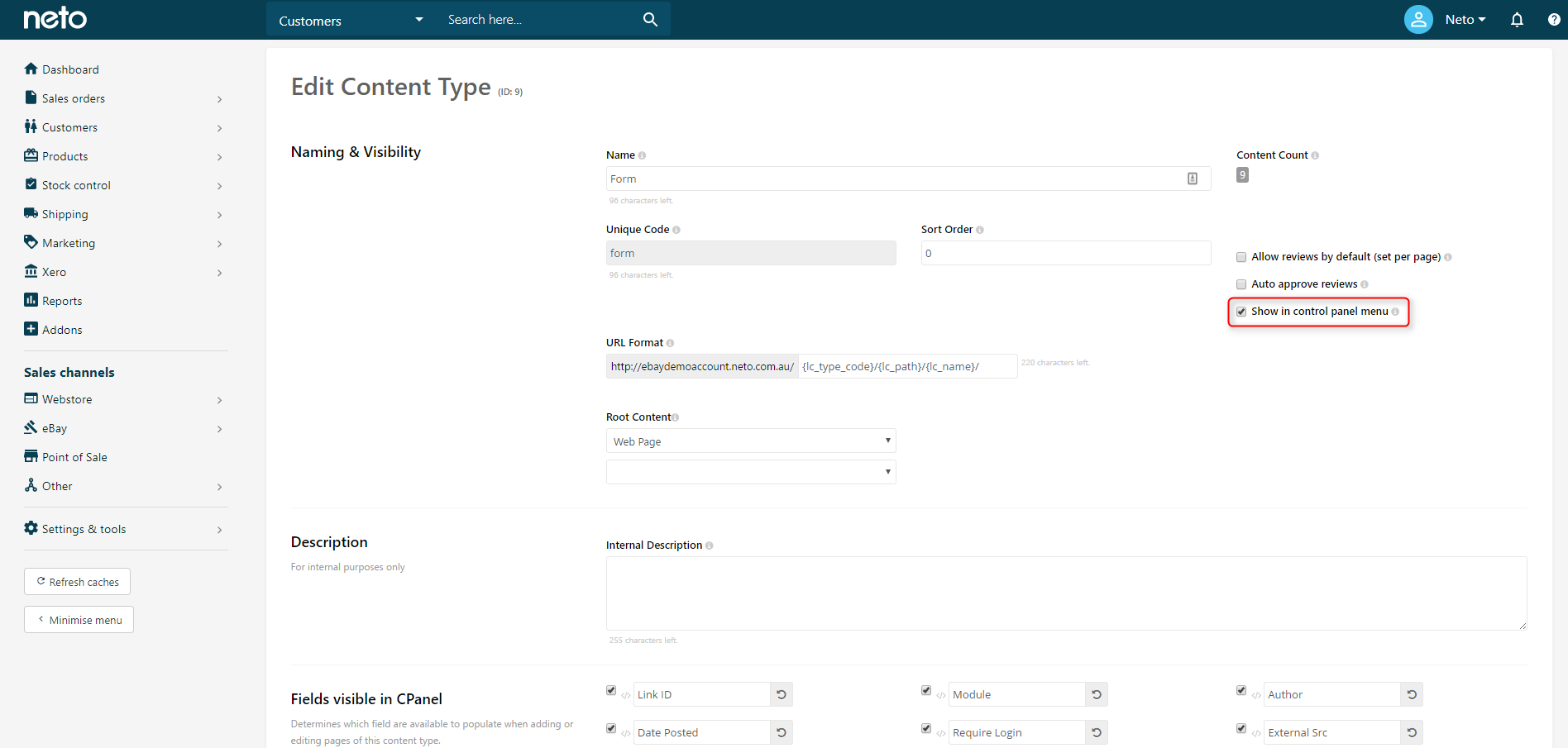The width and height of the screenshot is (1568, 748).
Task: Go to Dashboard in sidebar
Action: [70, 69]
